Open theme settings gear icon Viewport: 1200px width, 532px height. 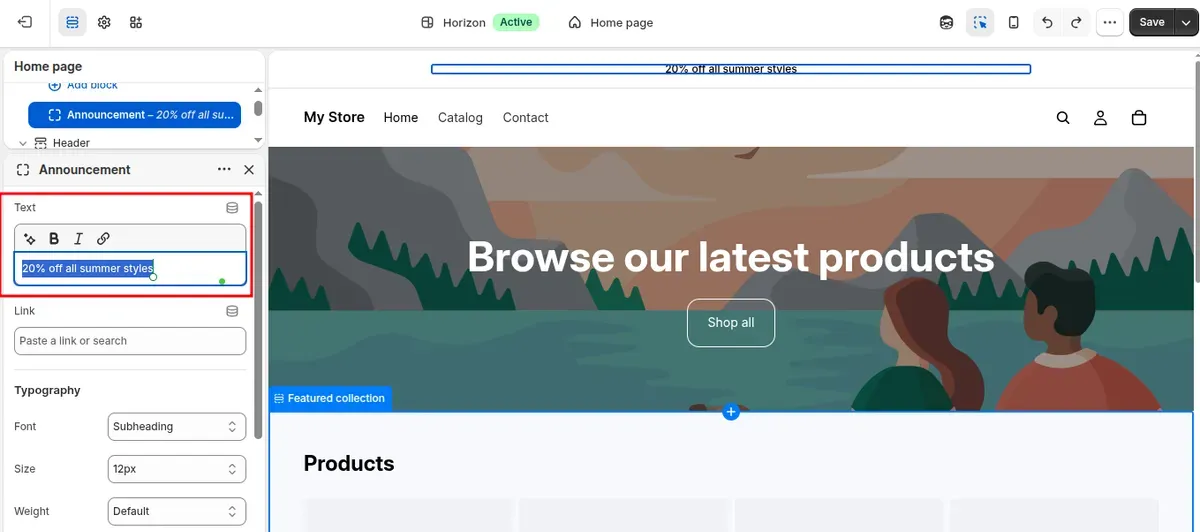104,22
